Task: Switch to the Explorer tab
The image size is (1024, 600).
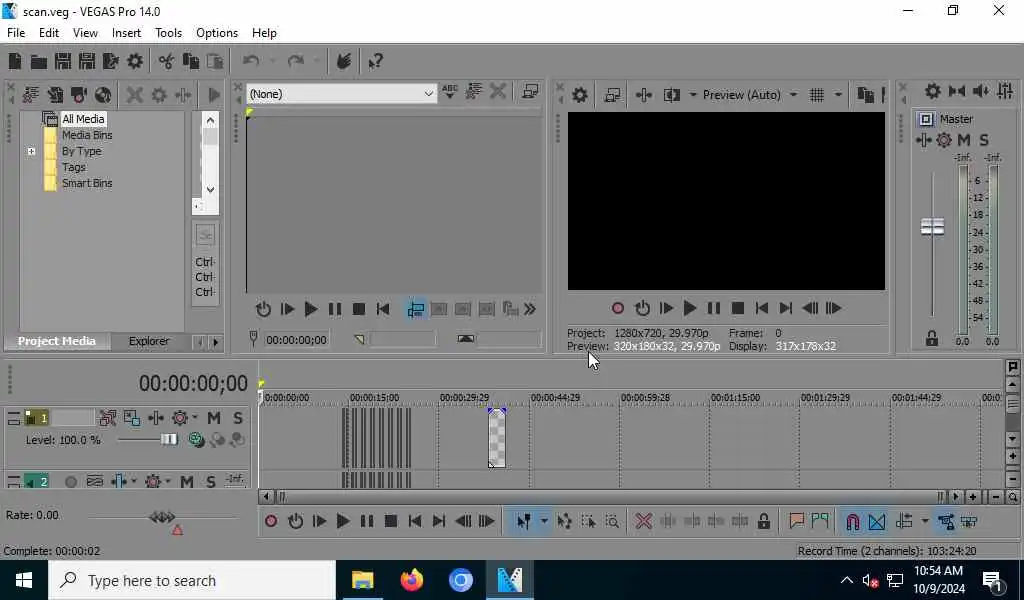Action: click(149, 341)
